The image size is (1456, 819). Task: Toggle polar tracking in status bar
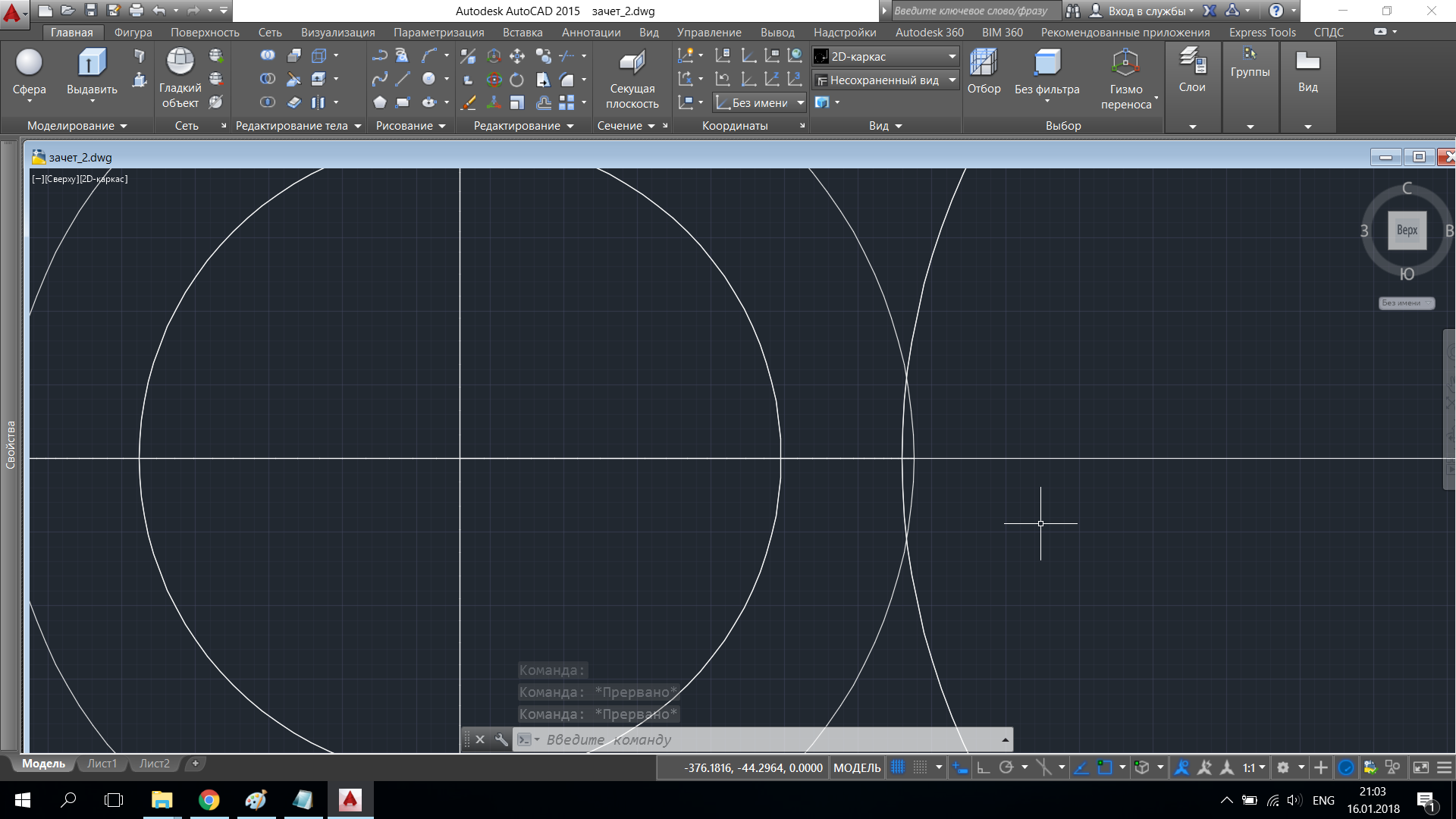point(1006,767)
